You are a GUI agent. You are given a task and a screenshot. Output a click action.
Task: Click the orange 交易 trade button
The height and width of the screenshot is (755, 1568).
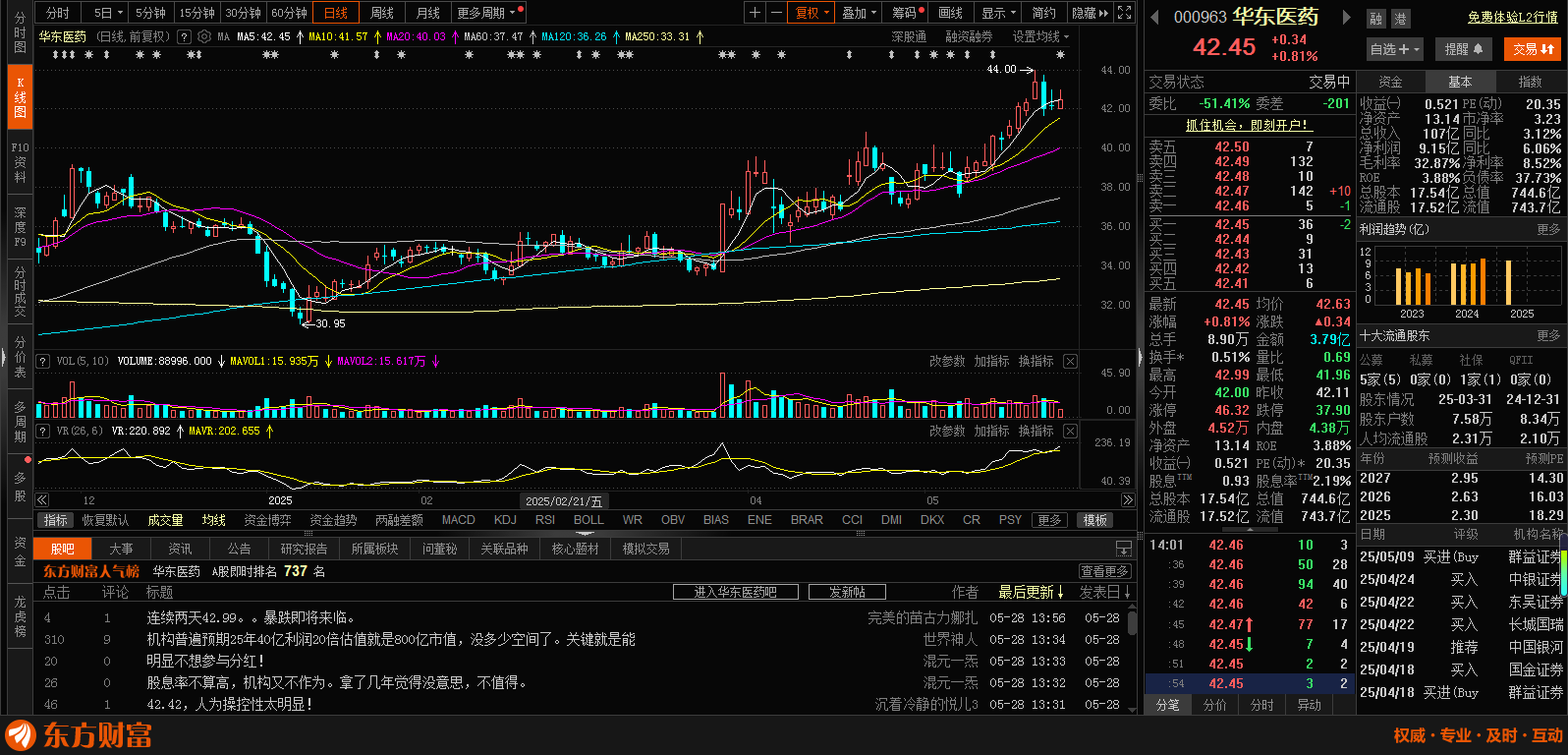tap(1533, 49)
